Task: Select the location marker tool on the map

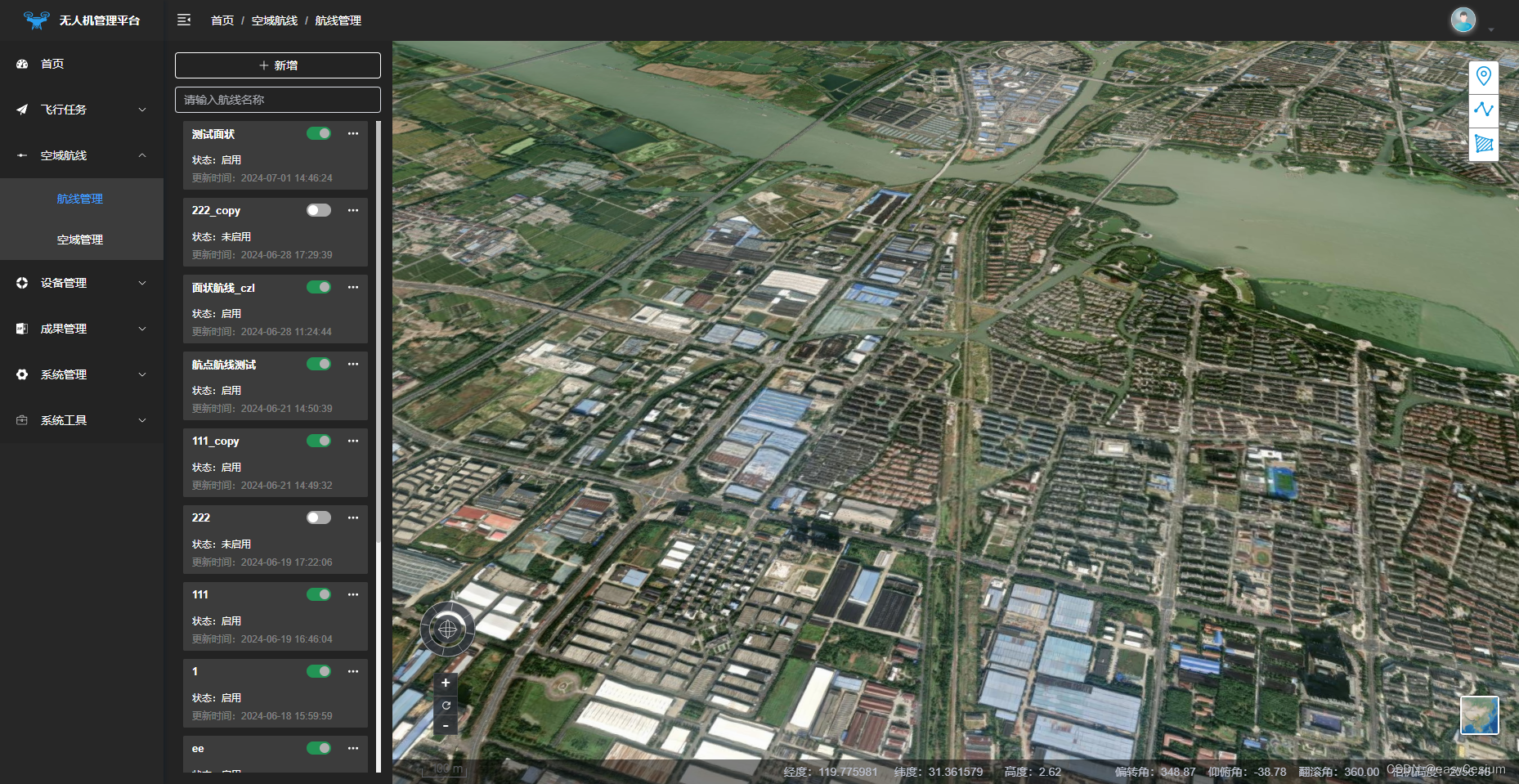Action: click(1484, 77)
